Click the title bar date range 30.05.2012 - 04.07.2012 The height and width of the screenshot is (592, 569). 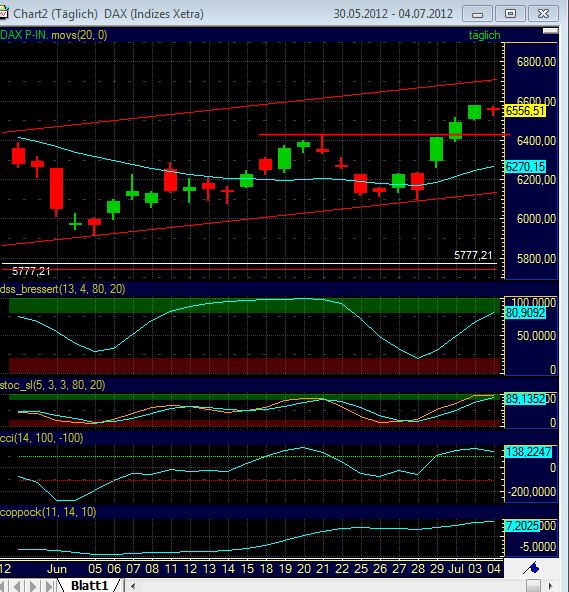(x=393, y=14)
